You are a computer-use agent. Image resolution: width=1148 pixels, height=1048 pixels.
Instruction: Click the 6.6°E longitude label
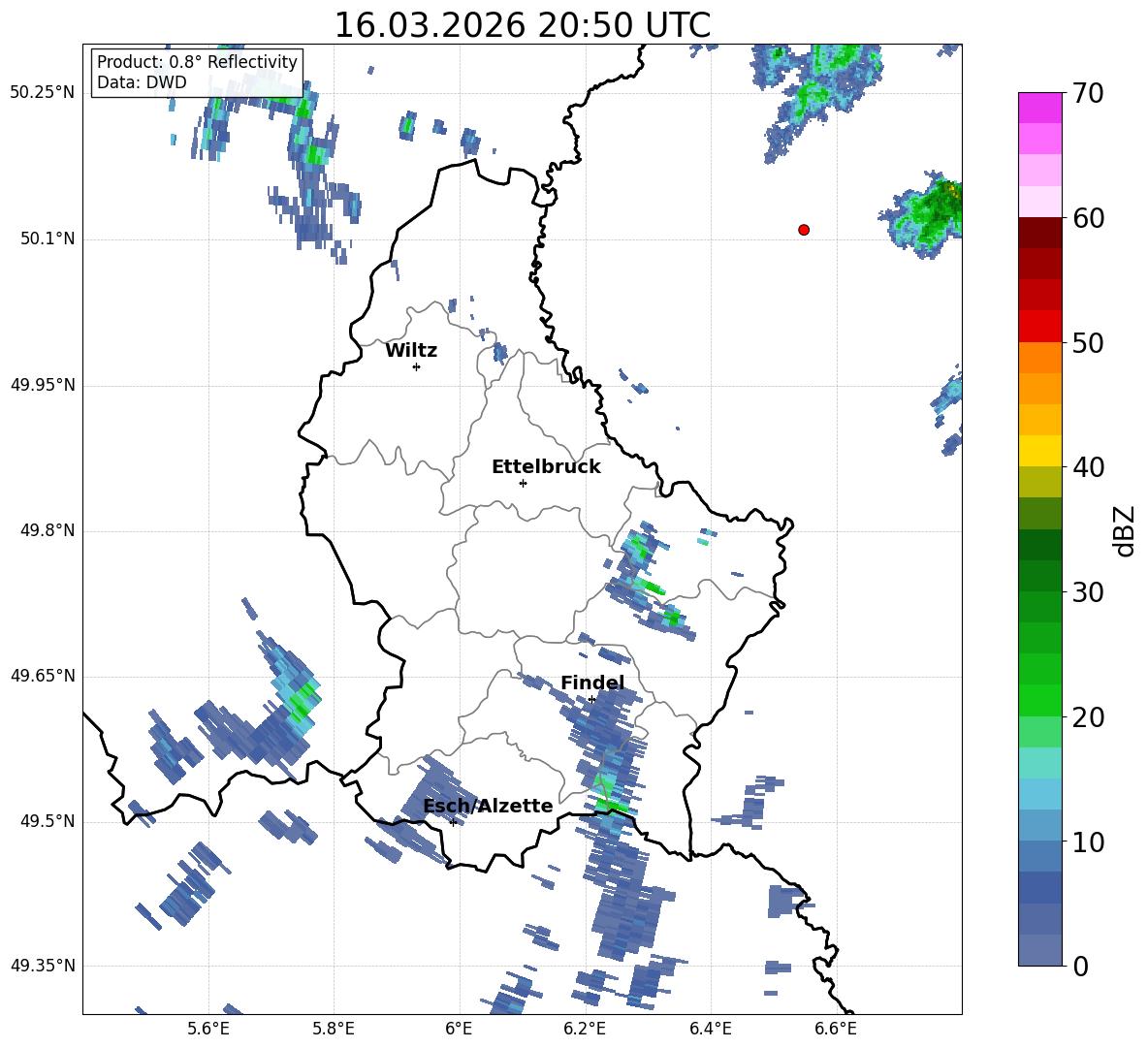click(x=836, y=1029)
